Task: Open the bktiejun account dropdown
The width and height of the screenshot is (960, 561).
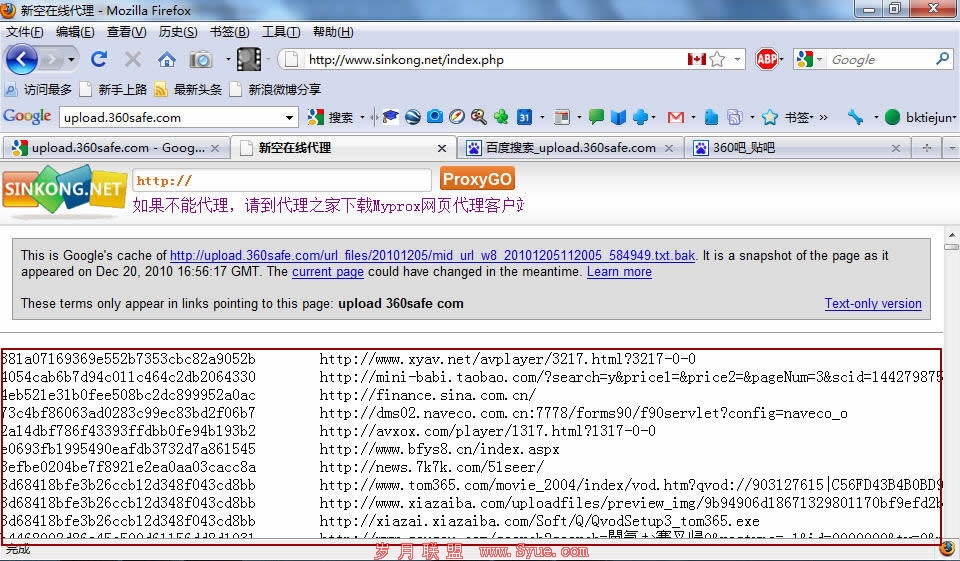Action: pos(954,117)
